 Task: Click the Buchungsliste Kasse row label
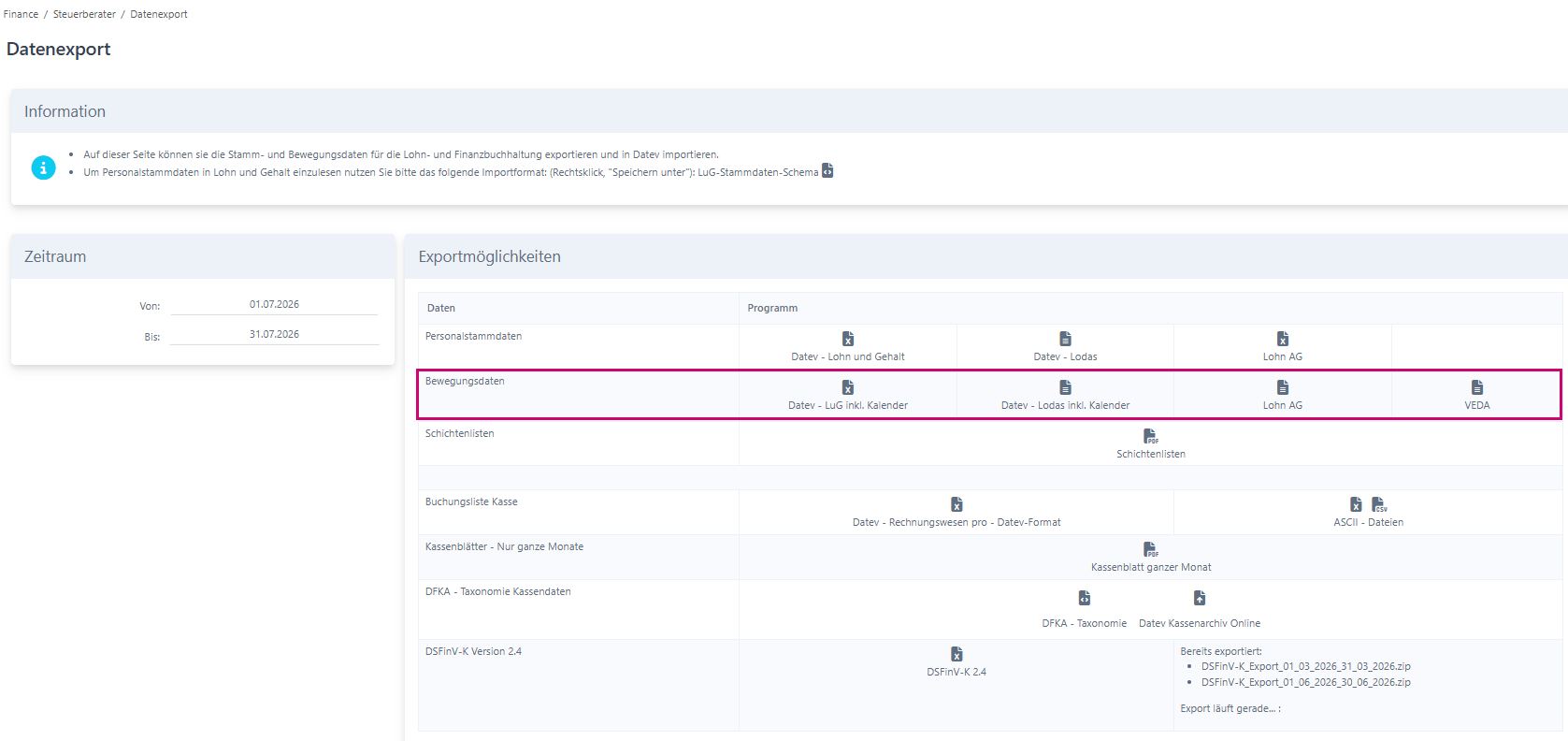[x=471, y=501]
